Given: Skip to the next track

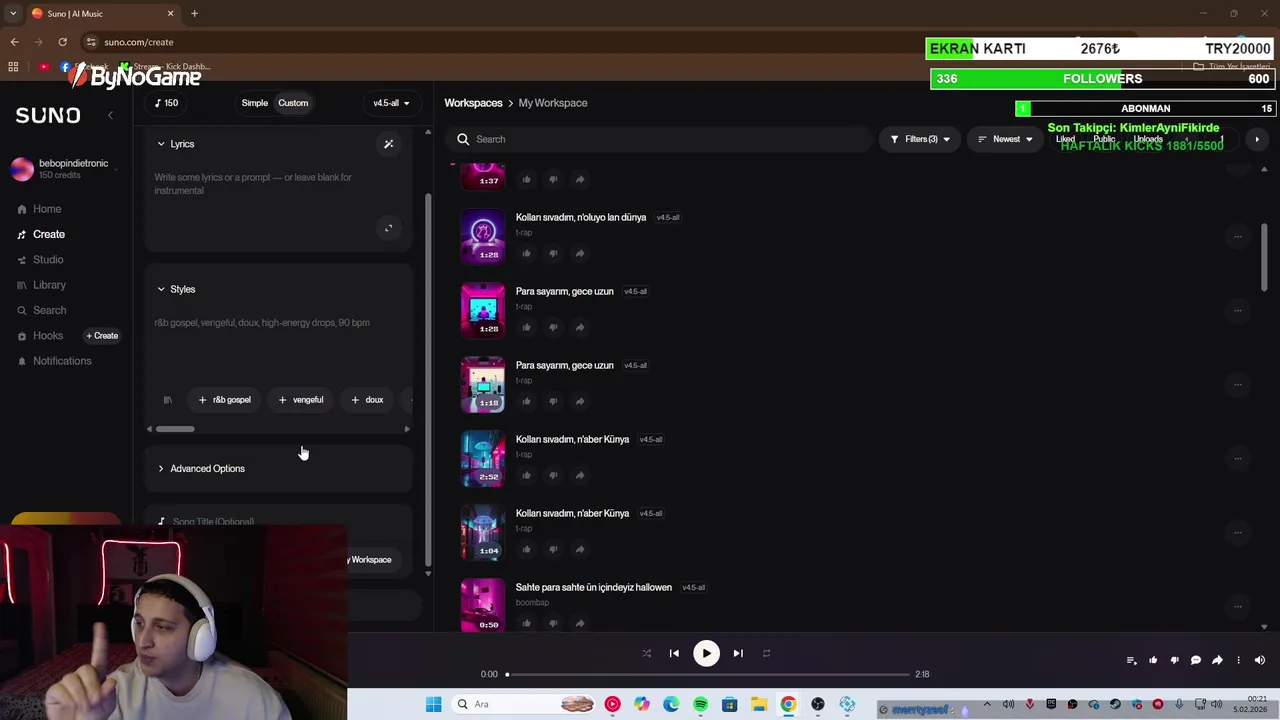Looking at the screenshot, I should [x=738, y=653].
